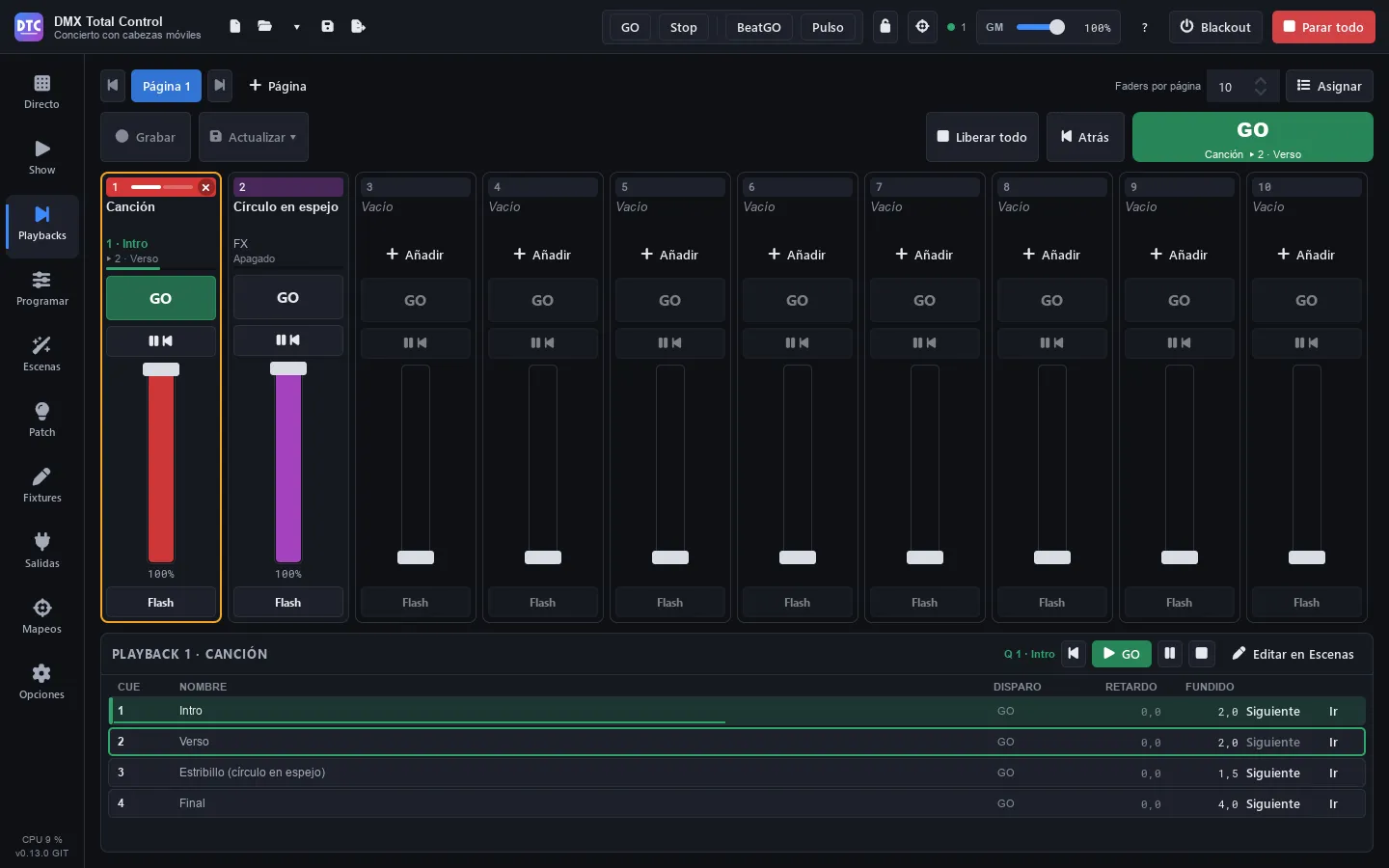Toggle the Blackout button
This screenshot has width=1389, height=868.
click(x=1215, y=27)
